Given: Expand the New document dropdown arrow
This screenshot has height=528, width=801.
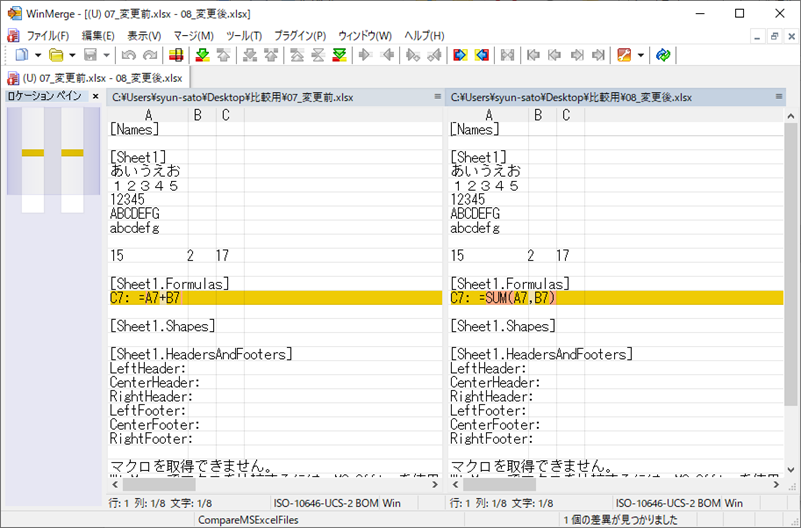Looking at the screenshot, I should point(37,55).
